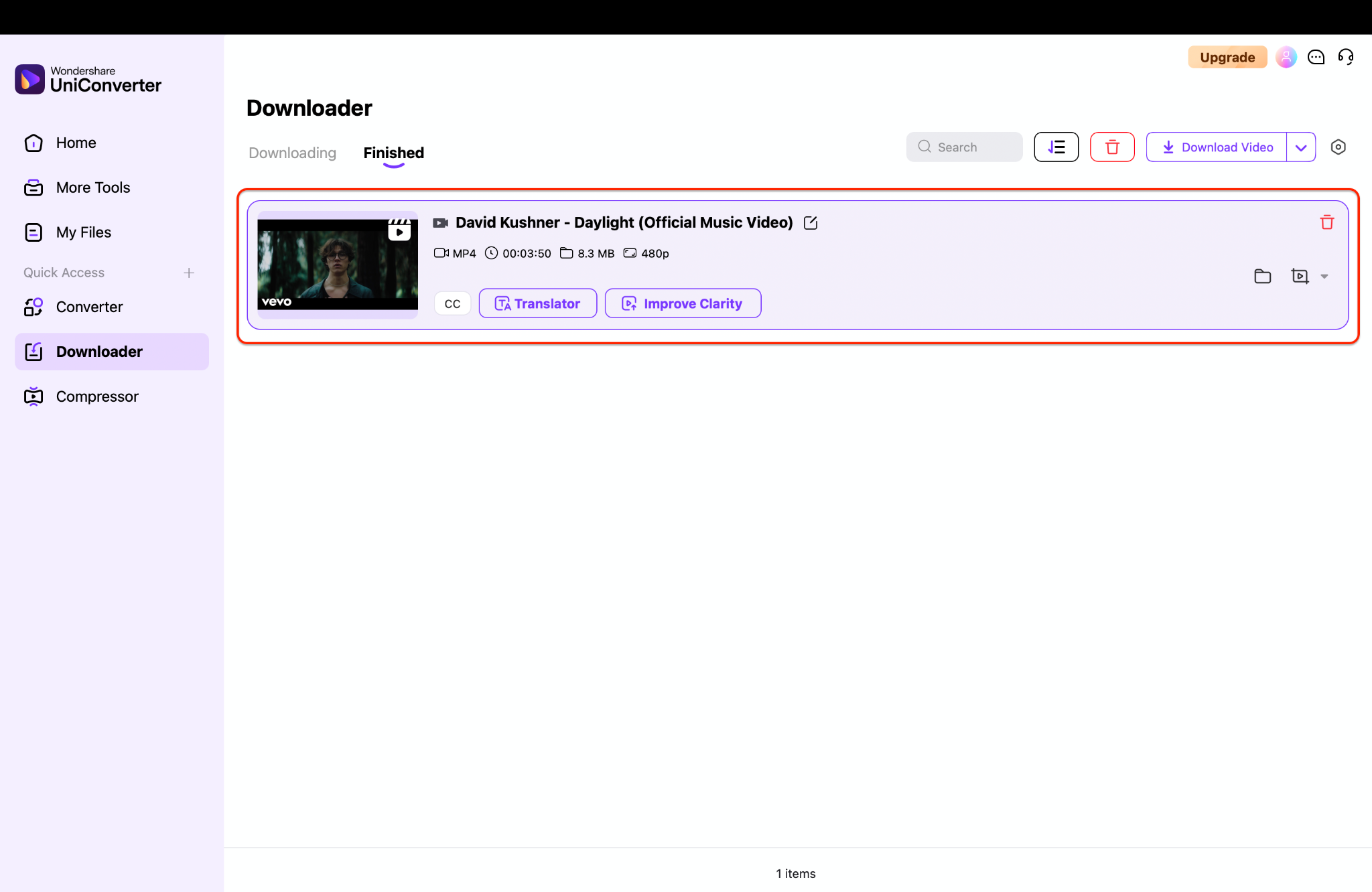Toggle the CC subtitle button
The image size is (1372, 892).
[x=452, y=303]
